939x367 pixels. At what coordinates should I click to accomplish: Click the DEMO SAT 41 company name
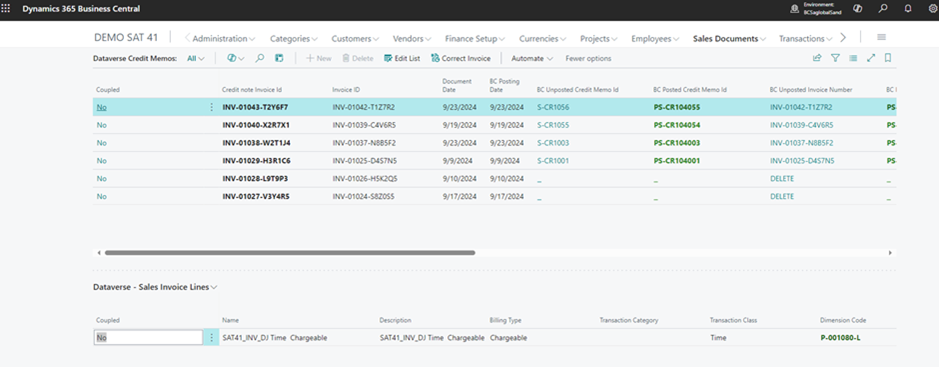coord(126,37)
